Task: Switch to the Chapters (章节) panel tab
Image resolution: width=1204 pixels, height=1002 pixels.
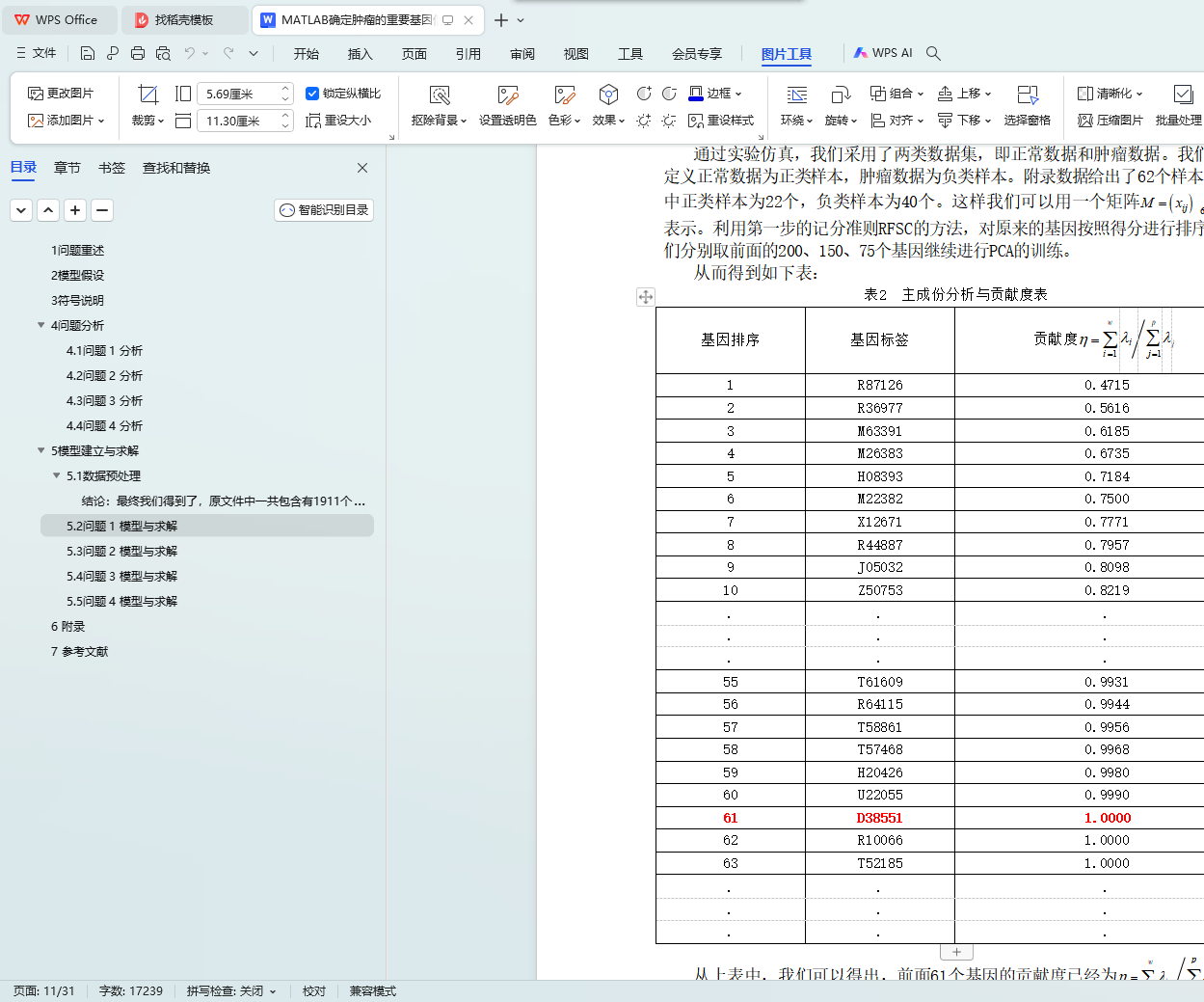Action: 67,168
